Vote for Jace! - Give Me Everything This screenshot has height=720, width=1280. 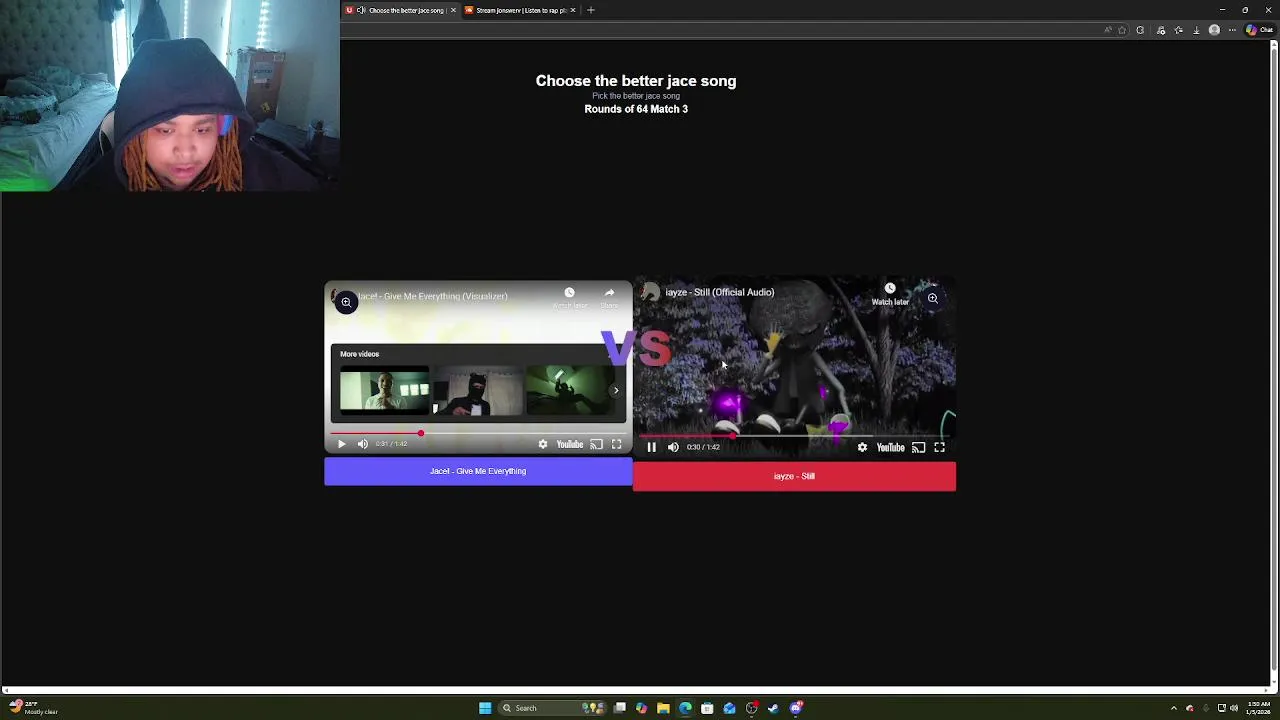[478, 471]
